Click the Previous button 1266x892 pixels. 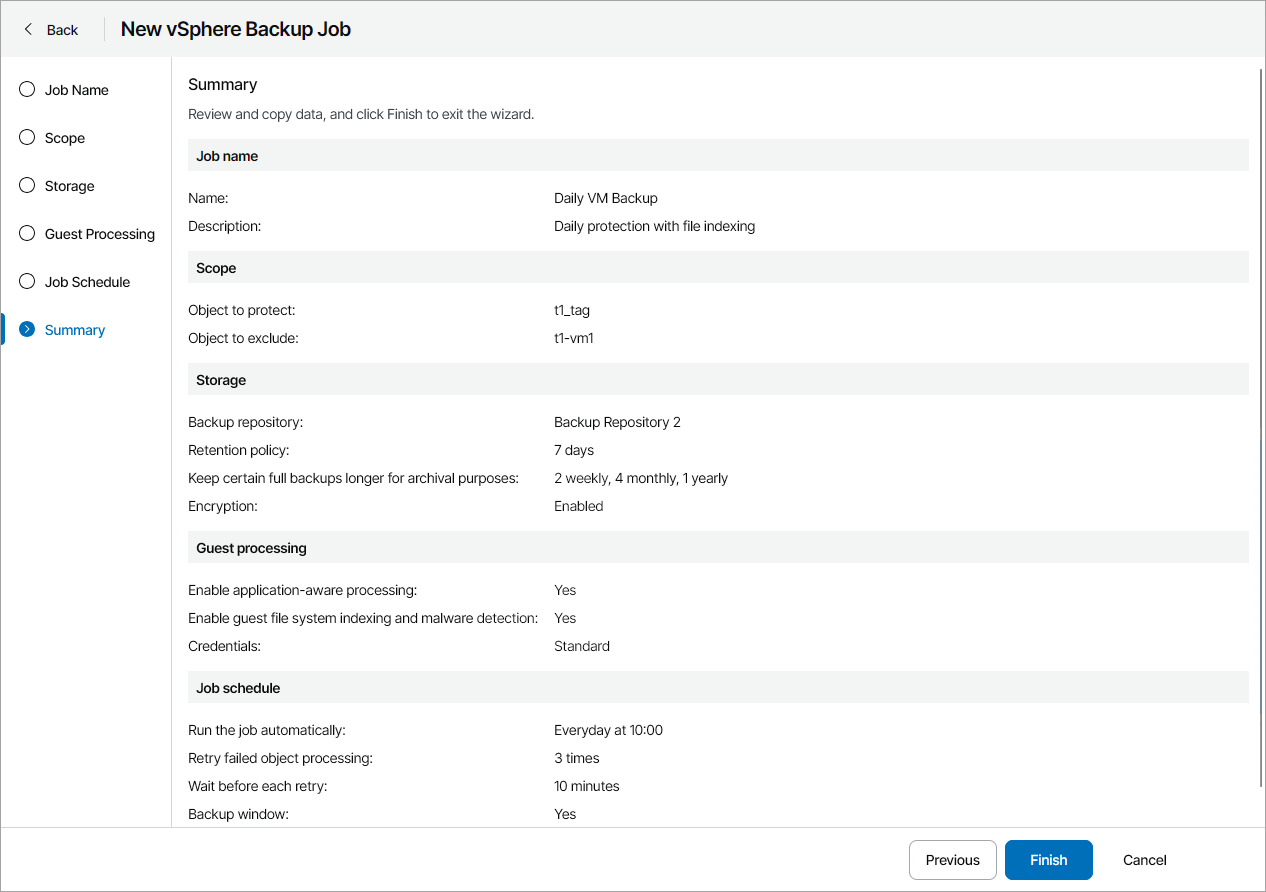pos(952,860)
